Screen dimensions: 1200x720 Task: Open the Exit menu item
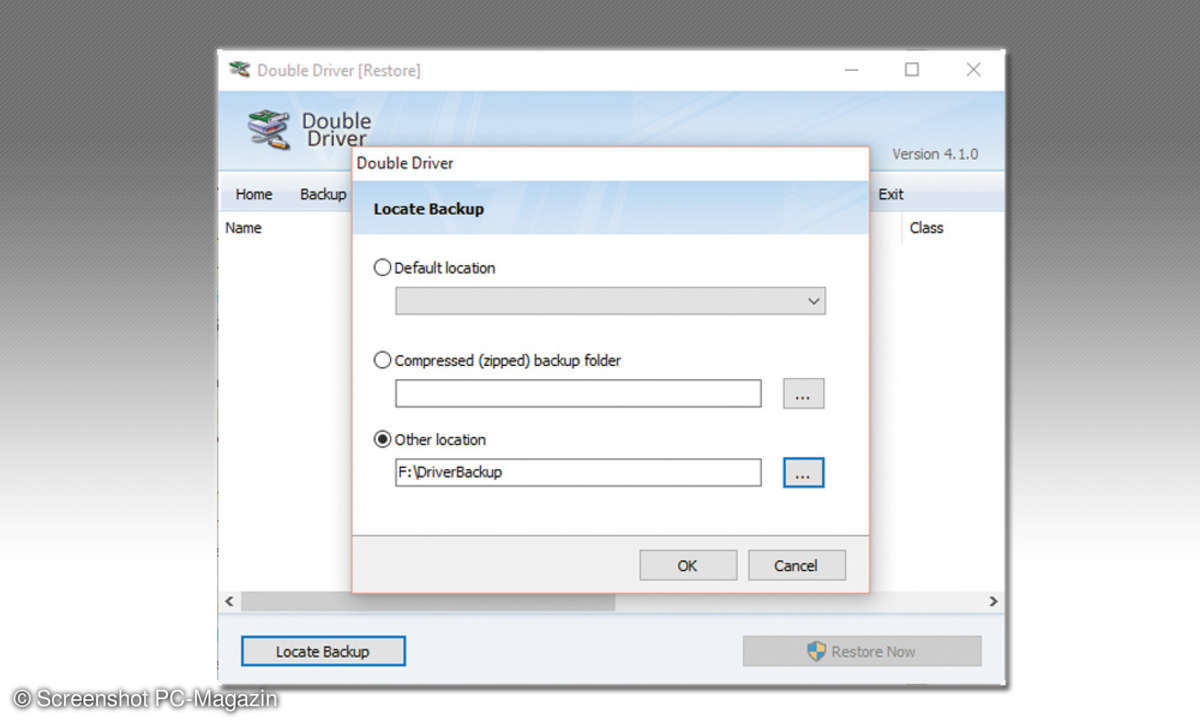coord(891,194)
